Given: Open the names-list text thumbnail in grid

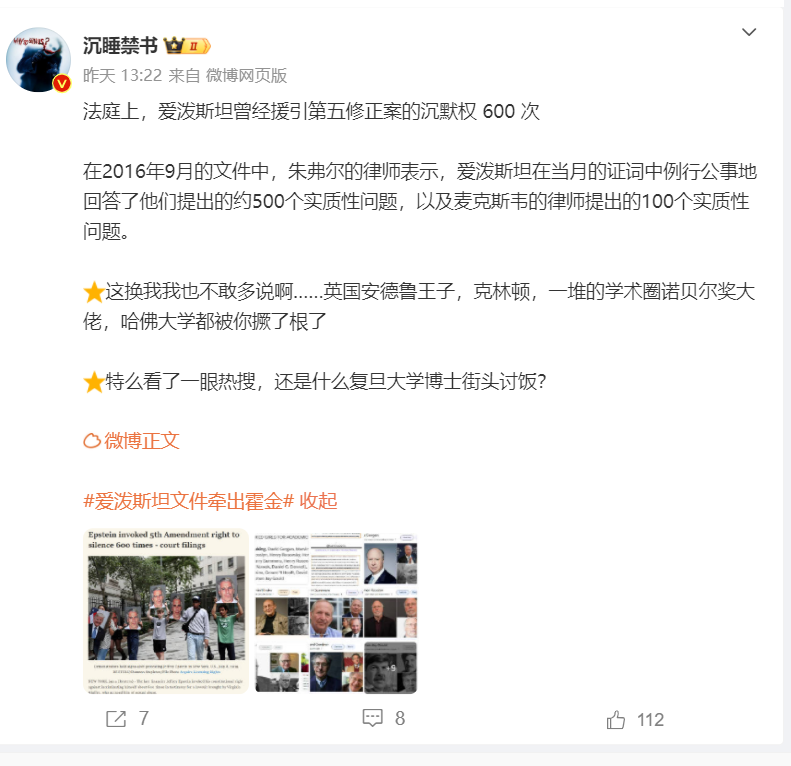Looking at the screenshot, I should point(281,559).
